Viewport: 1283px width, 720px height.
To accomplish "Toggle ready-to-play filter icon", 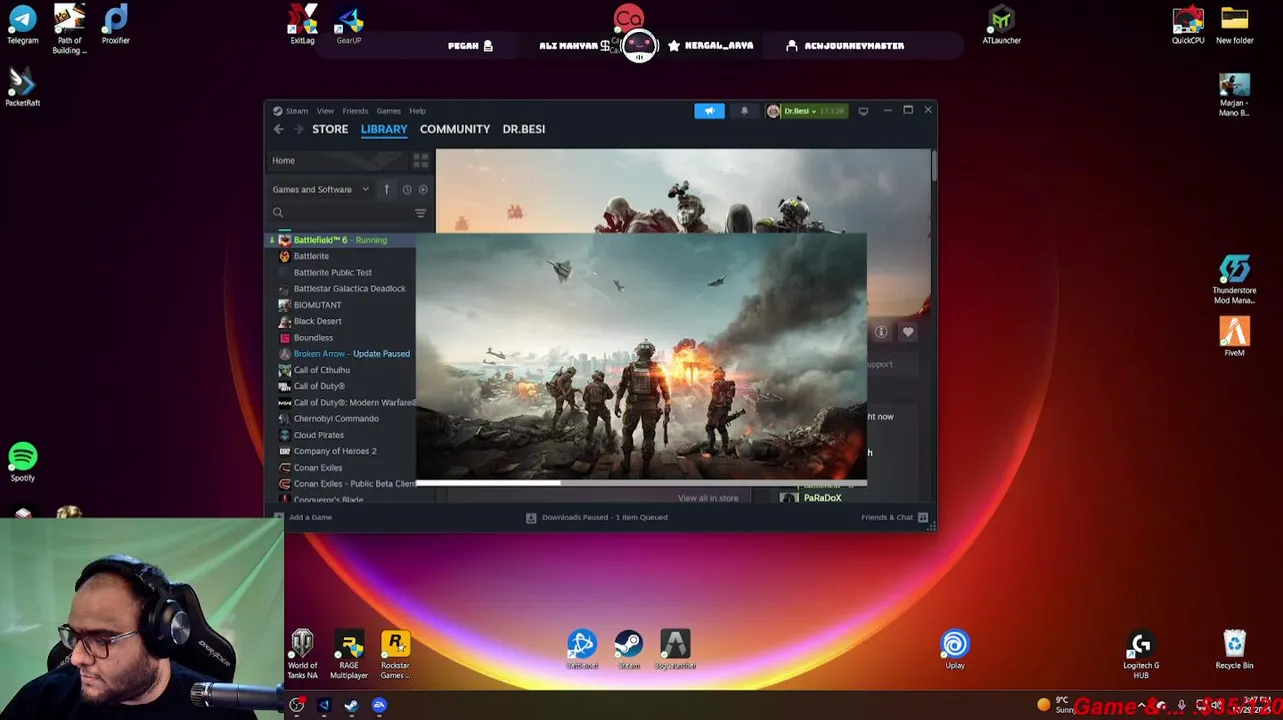I will tap(423, 189).
